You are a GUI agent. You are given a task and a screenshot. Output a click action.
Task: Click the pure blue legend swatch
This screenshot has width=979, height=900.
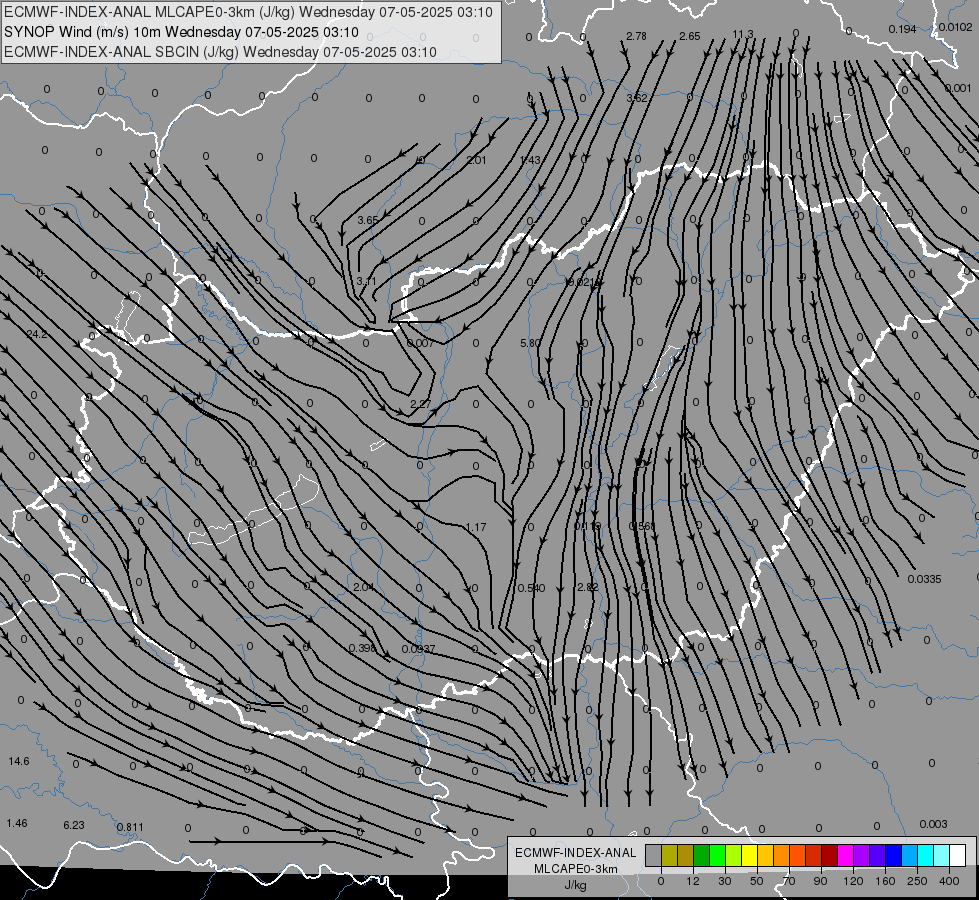click(x=893, y=855)
